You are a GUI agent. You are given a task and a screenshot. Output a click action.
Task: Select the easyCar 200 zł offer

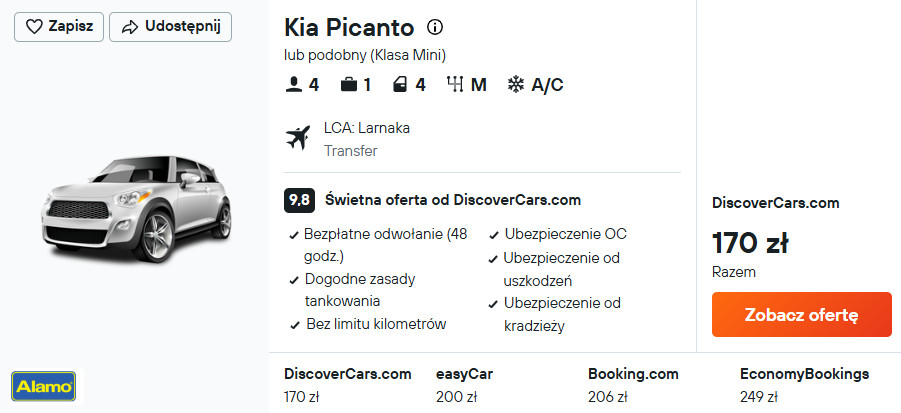[x=464, y=385]
